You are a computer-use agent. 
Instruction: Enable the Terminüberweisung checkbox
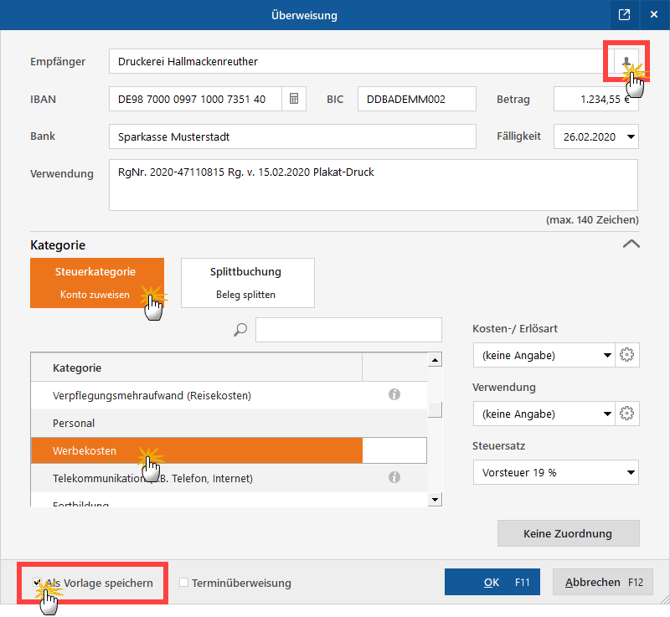(184, 583)
